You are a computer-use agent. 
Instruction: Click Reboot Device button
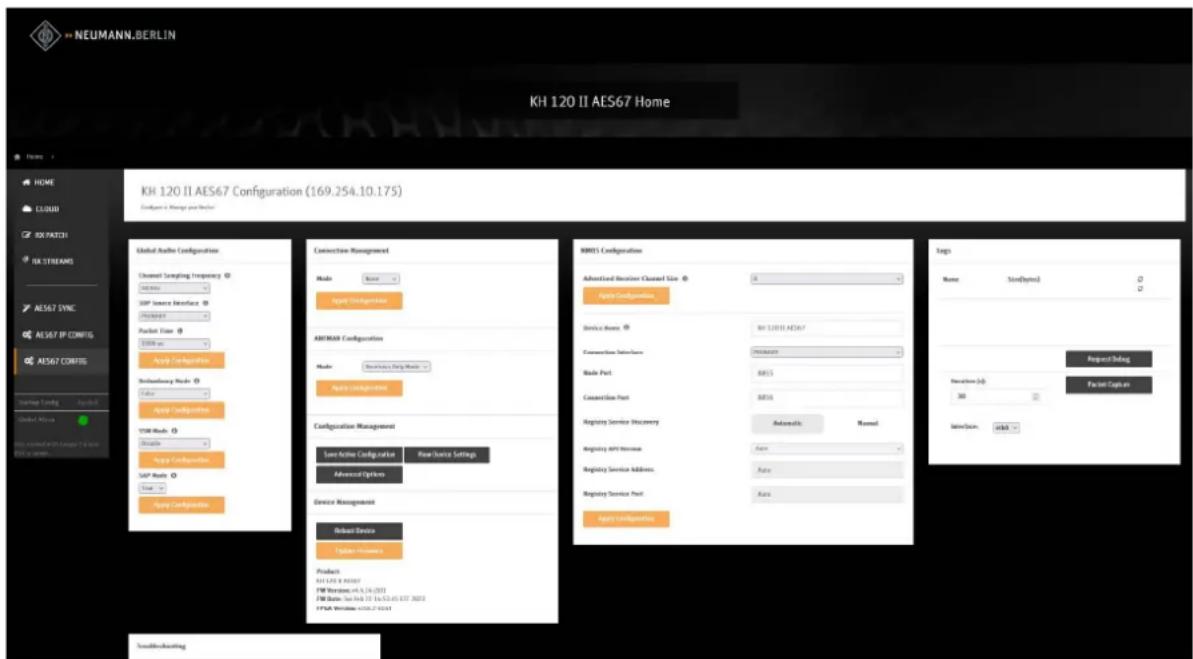coord(359,530)
